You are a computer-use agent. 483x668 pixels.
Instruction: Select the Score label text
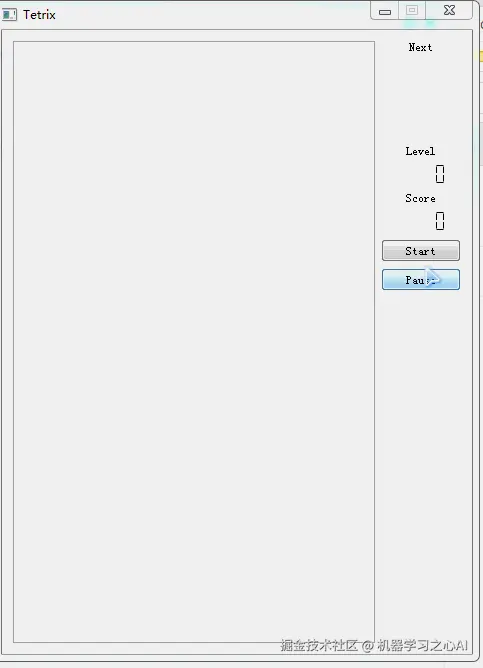(x=420, y=198)
